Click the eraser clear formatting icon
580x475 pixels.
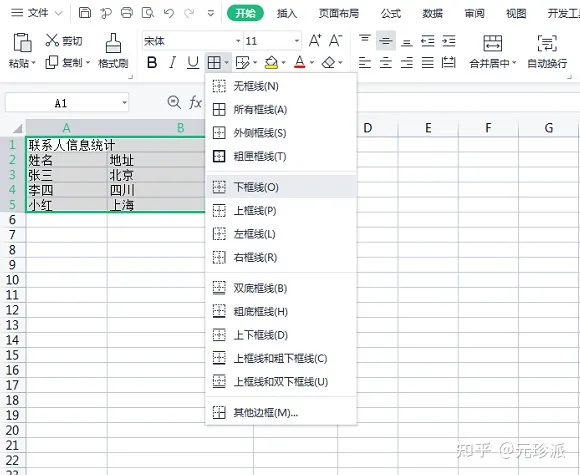328,63
